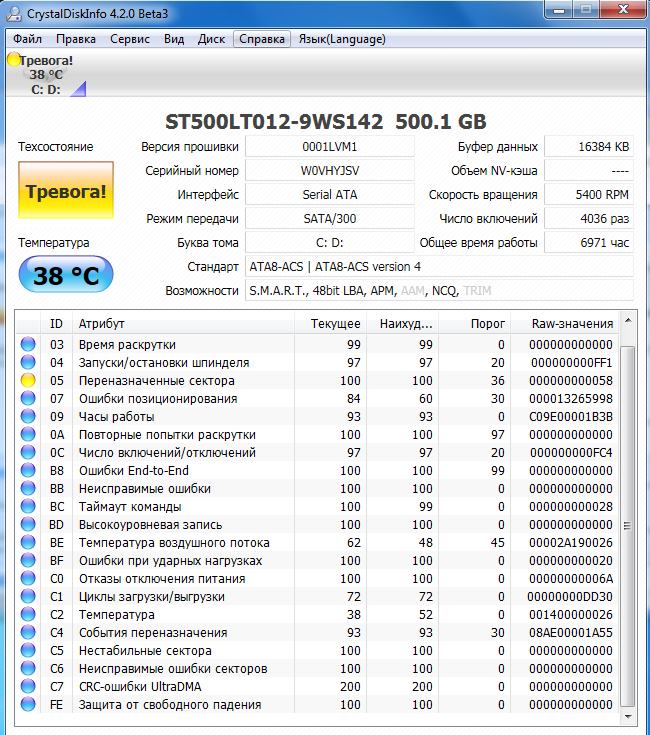Image resolution: width=650 pixels, height=735 pixels.
Task: Click the status icon for Нестабильные сектора
Action: pos(28,650)
